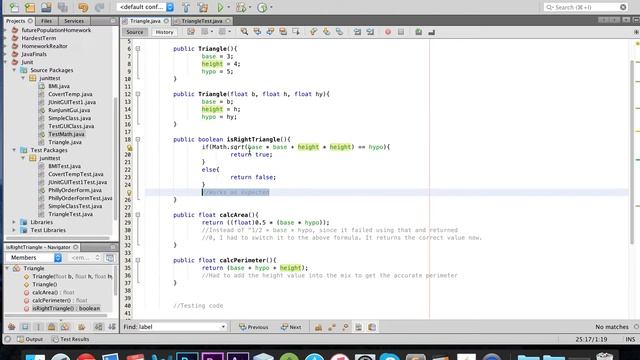Click the Navigator horizontal scrollbar

[x=56, y=316]
